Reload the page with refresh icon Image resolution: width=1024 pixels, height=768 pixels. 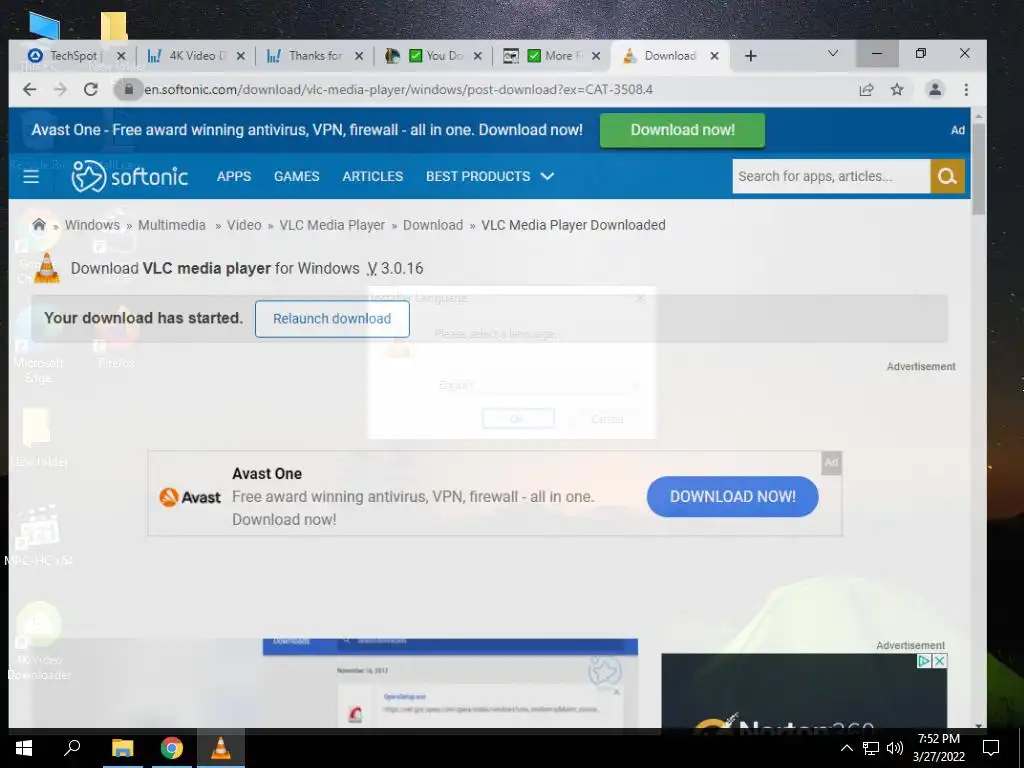pyautogui.click(x=91, y=89)
